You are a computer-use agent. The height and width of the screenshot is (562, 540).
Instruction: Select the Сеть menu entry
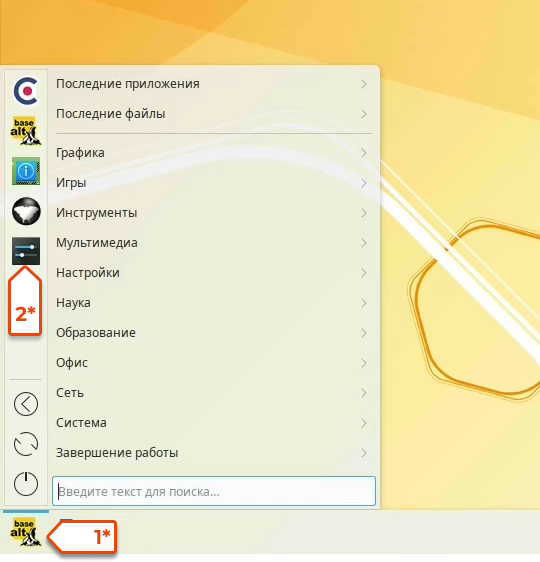pyautogui.click(x=214, y=393)
